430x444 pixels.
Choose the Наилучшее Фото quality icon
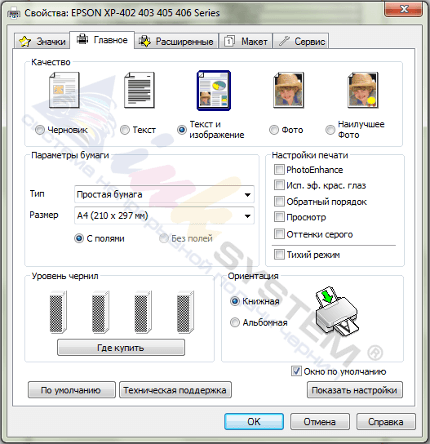tap(363, 90)
